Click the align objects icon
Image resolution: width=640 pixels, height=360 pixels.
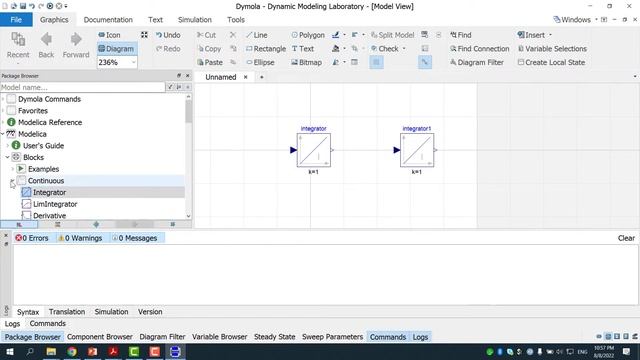(x=354, y=35)
